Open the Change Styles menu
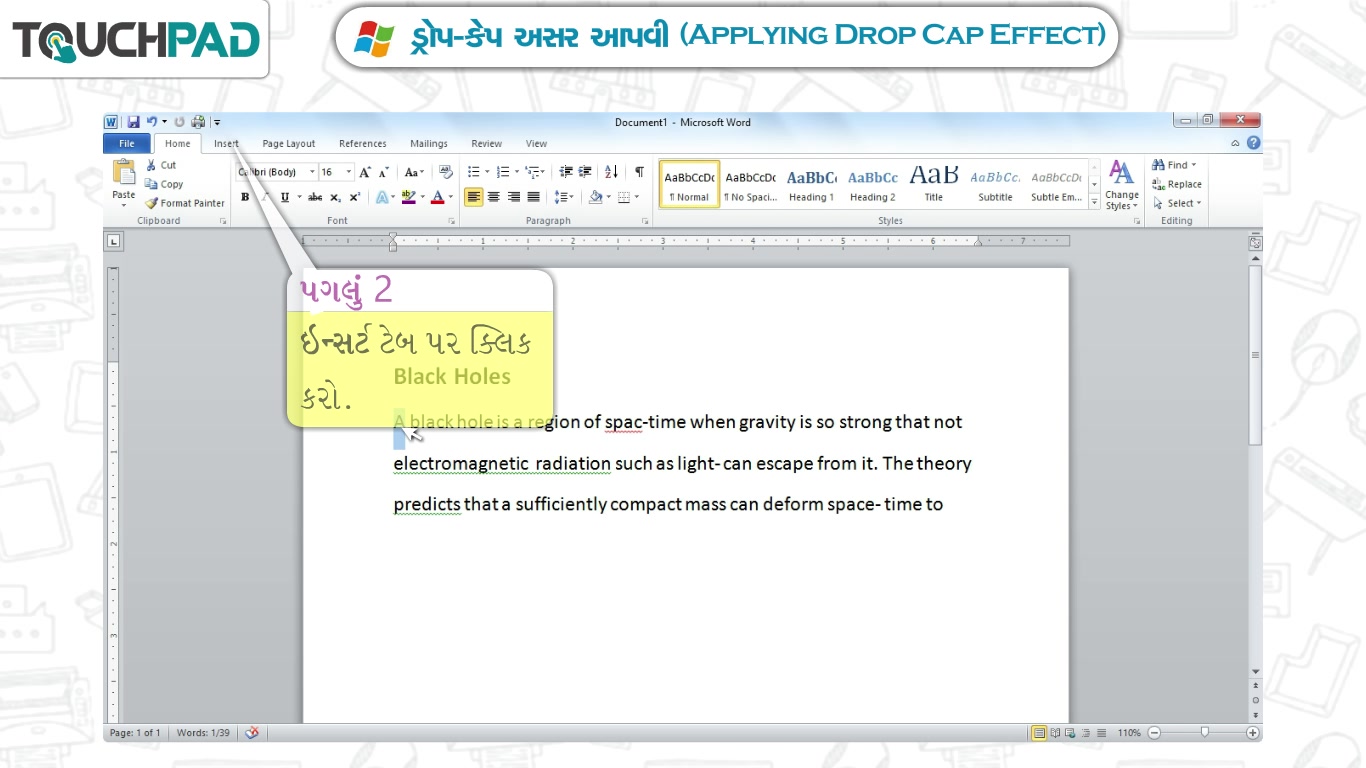 [x=1122, y=185]
